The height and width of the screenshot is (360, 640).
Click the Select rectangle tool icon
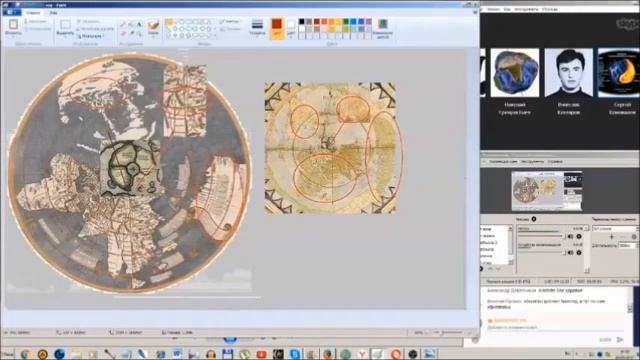pos(65,25)
